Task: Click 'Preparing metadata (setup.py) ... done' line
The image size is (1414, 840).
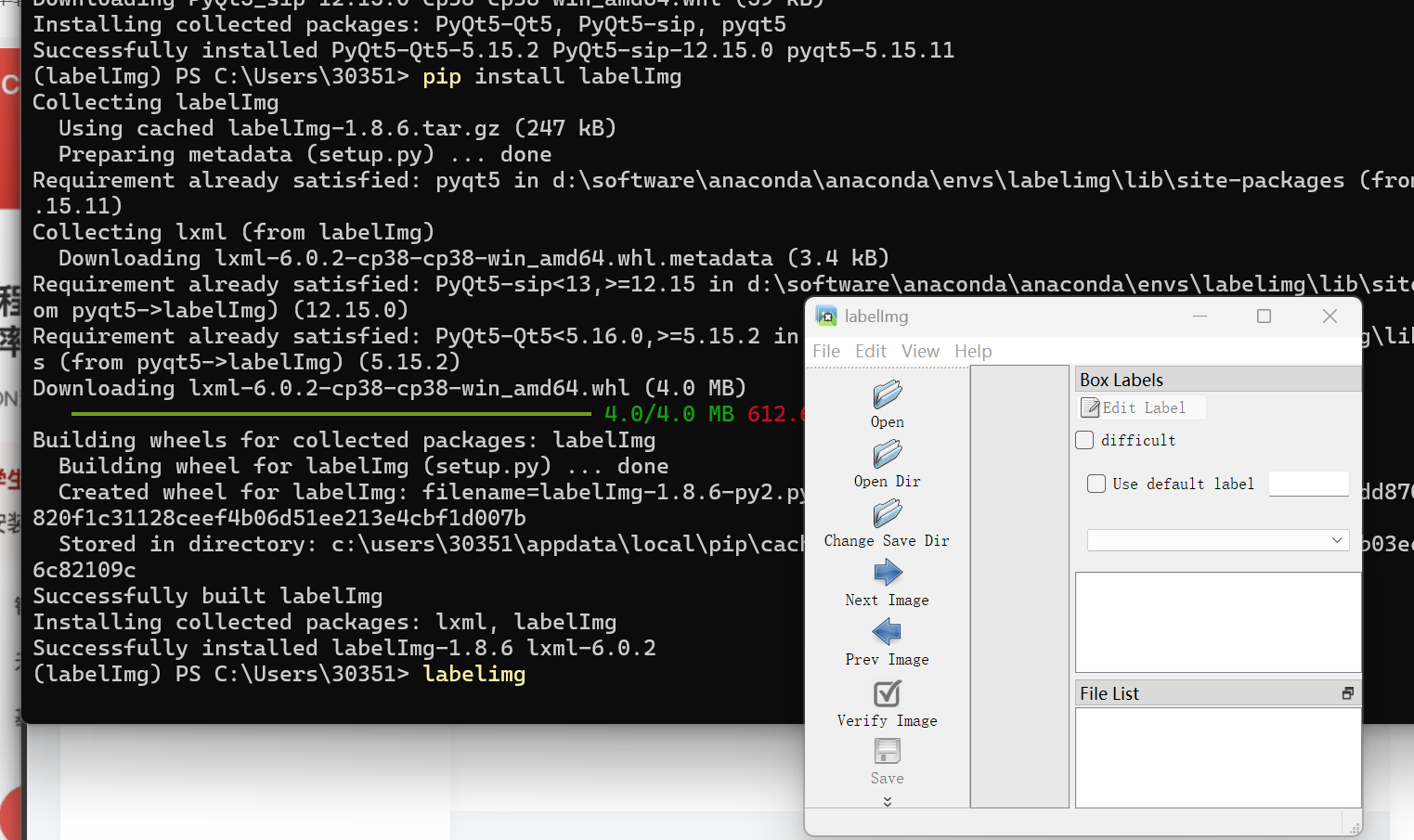Action: click(x=305, y=154)
